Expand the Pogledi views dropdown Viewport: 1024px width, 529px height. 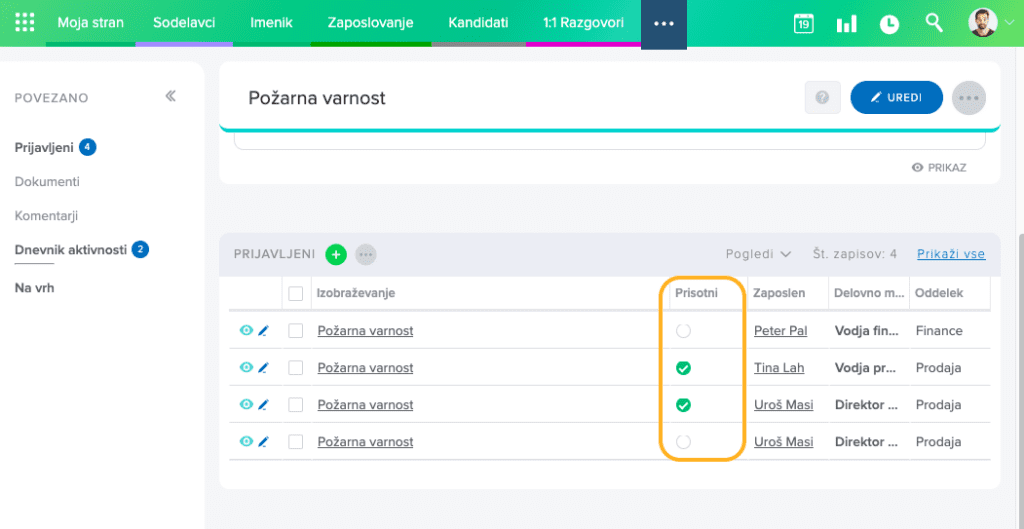tap(758, 254)
